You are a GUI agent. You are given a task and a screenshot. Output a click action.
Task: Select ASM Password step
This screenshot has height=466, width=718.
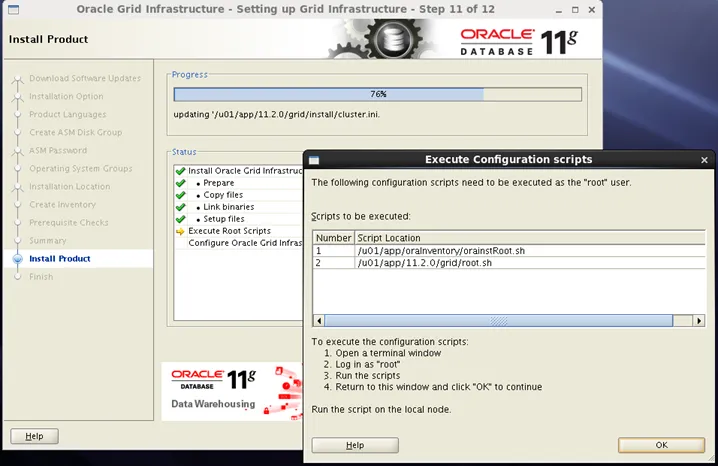point(58,151)
